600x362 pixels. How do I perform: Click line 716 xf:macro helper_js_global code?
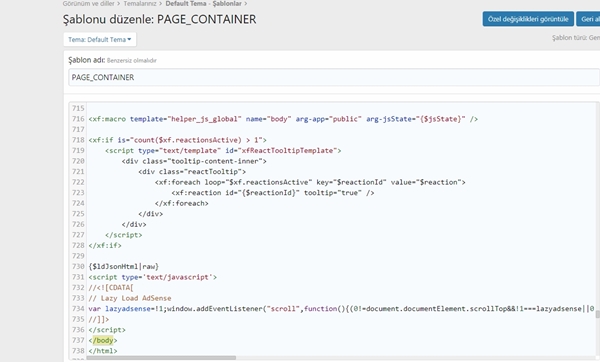pyautogui.click(x=283, y=119)
